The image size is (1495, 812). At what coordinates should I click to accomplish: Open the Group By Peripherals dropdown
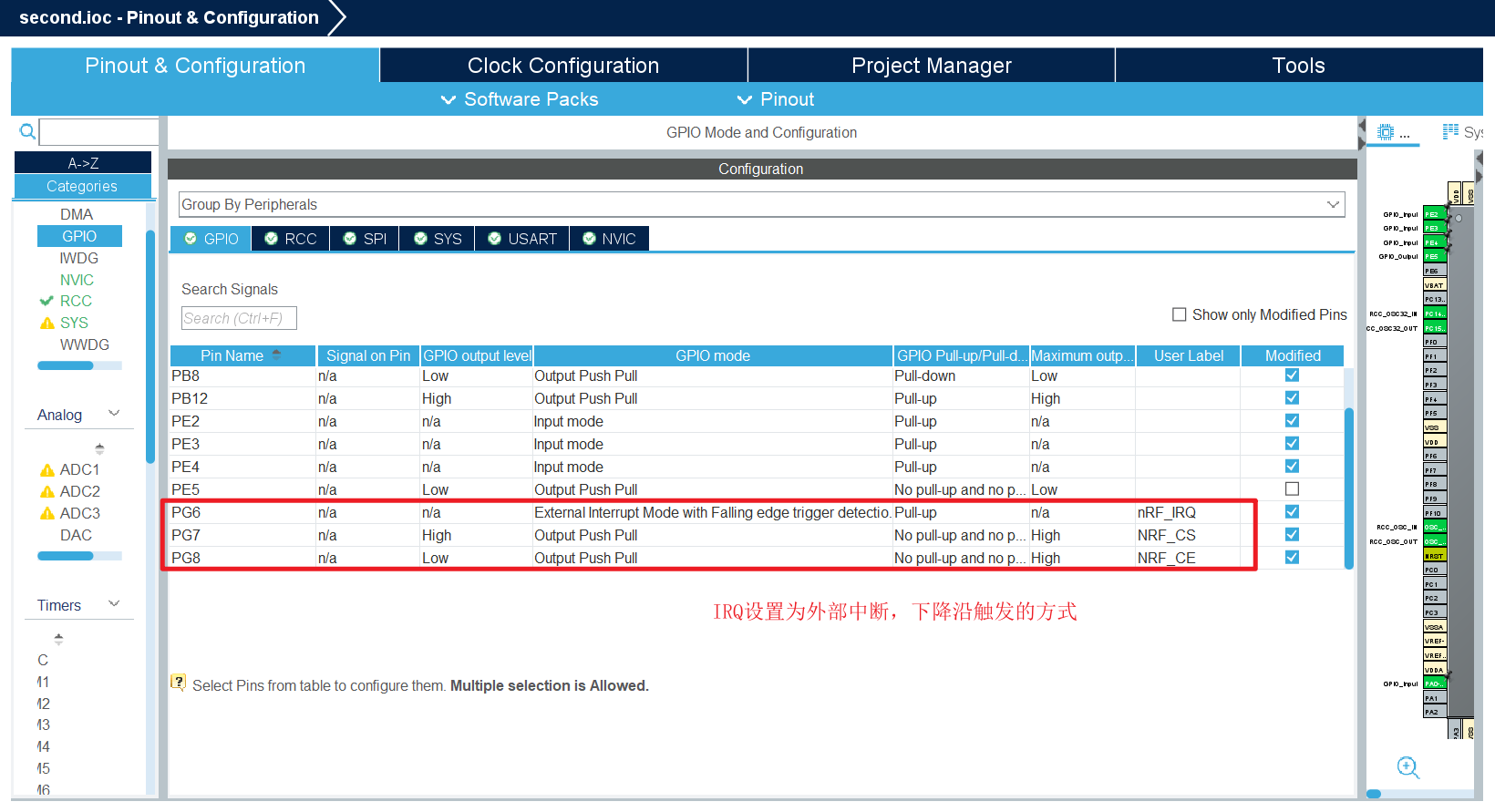coord(761,204)
